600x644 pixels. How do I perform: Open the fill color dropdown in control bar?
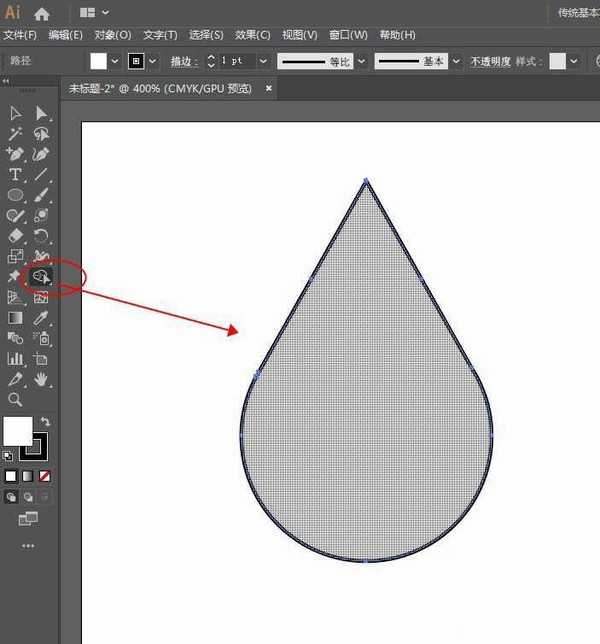[115, 61]
